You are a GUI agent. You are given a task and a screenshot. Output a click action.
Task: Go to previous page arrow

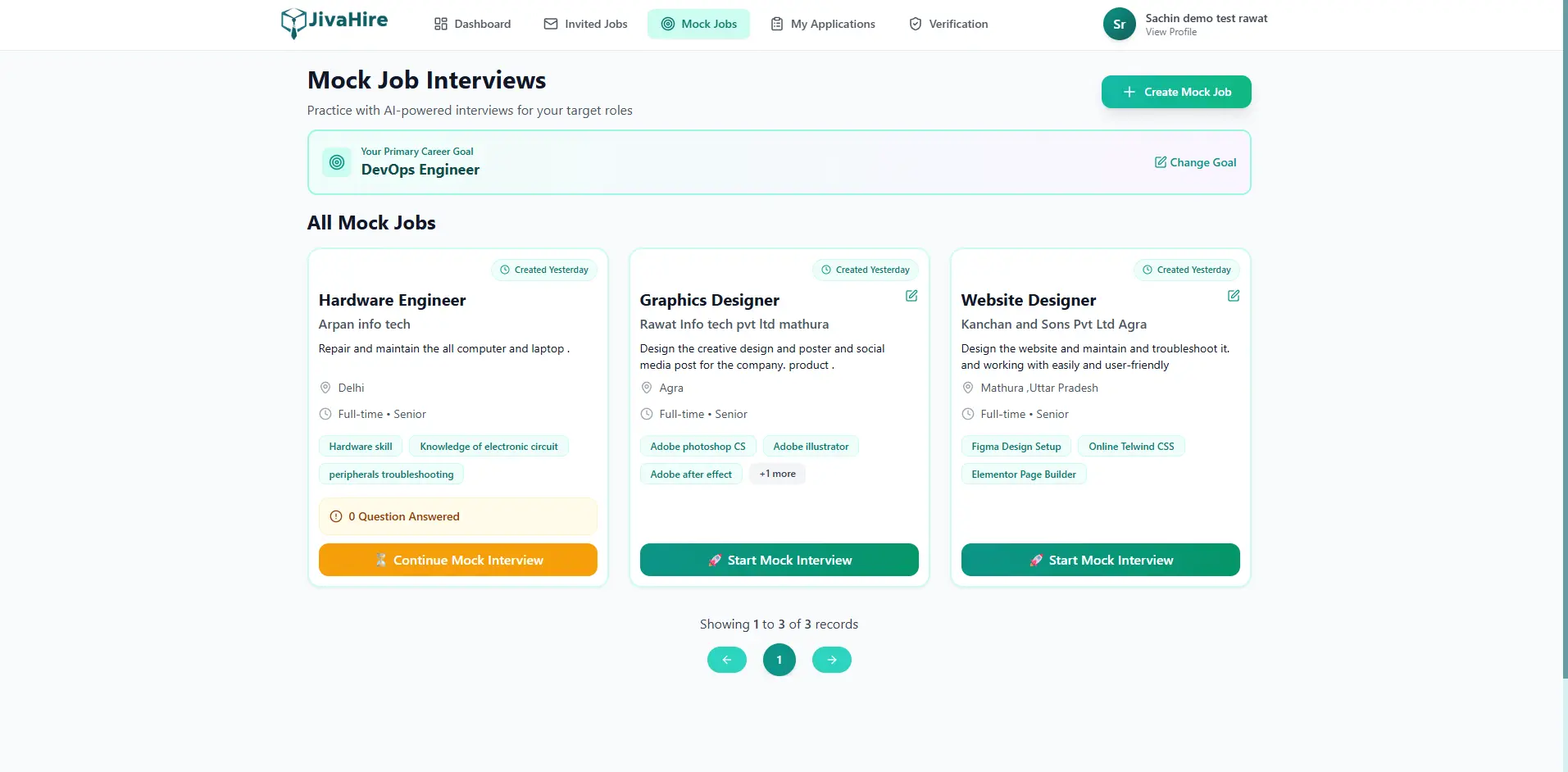[x=726, y=660]
